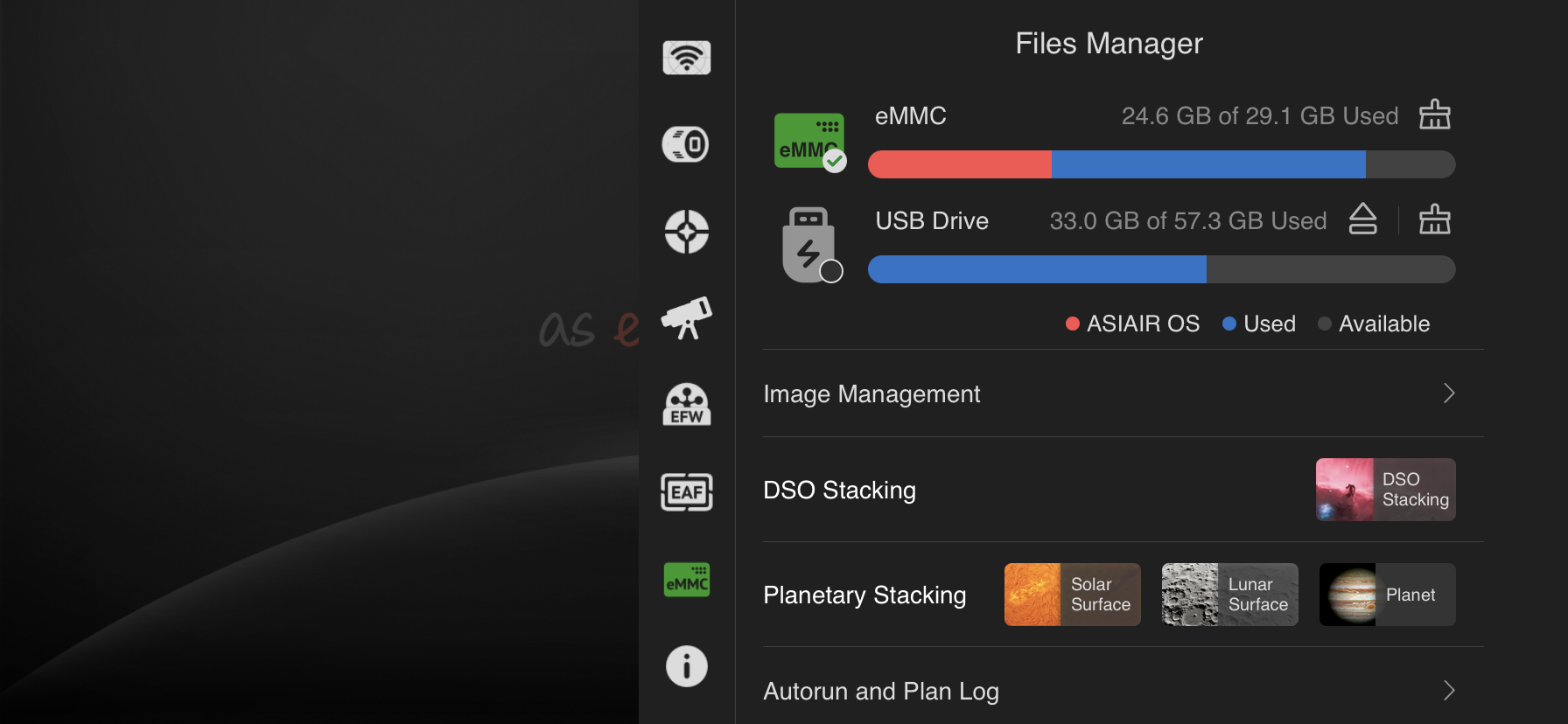
Task: Open Solar Surface planetary stacking
Action: click(x=1072, y=595)
